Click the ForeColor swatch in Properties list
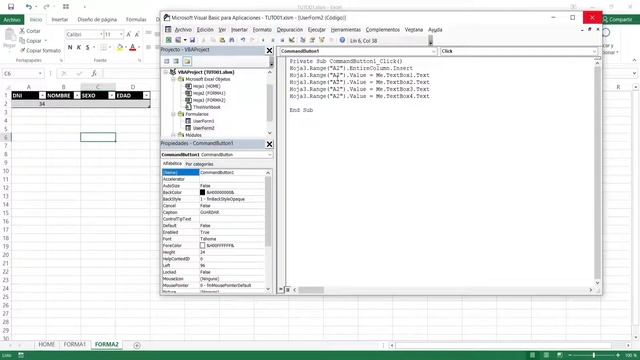 pyautogui.click(x=202, y=246)
